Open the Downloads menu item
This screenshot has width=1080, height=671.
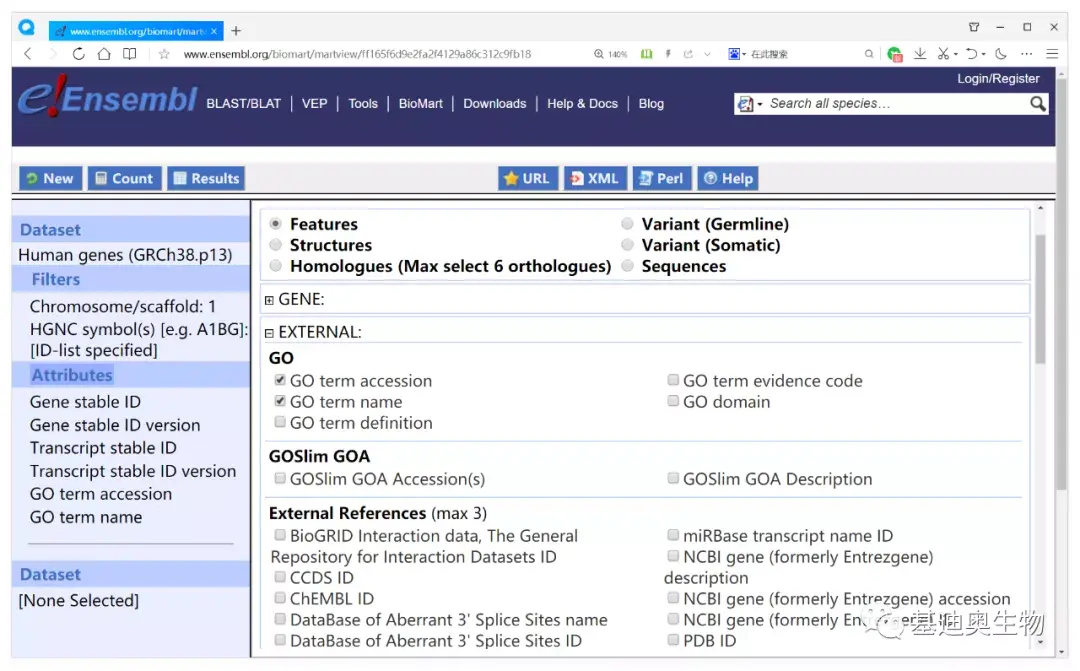tap(494, 103)
